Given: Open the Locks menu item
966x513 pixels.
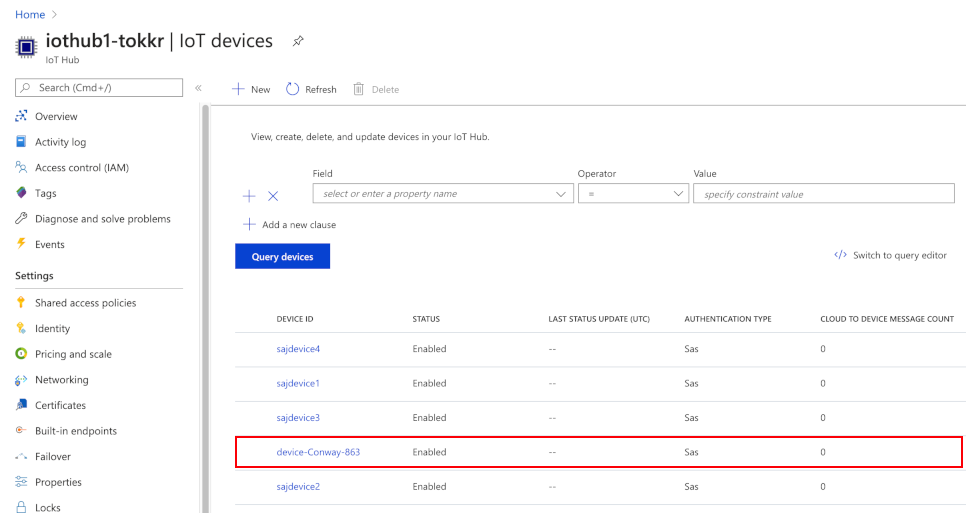Looking at the screenshot, I should tap(47, 507).
